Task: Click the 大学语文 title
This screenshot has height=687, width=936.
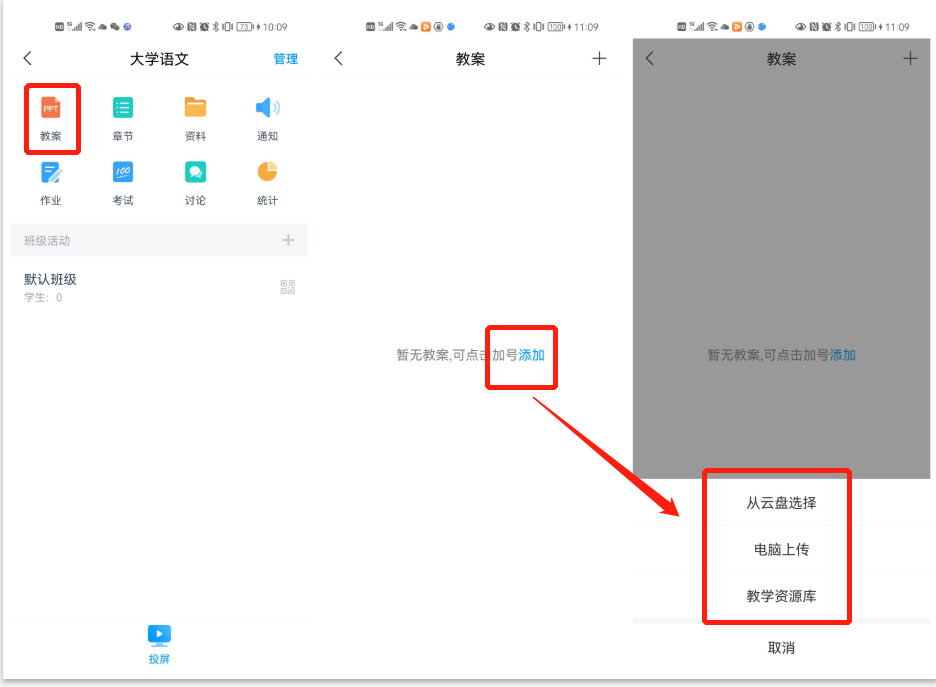Action: [x=159, y=59]
